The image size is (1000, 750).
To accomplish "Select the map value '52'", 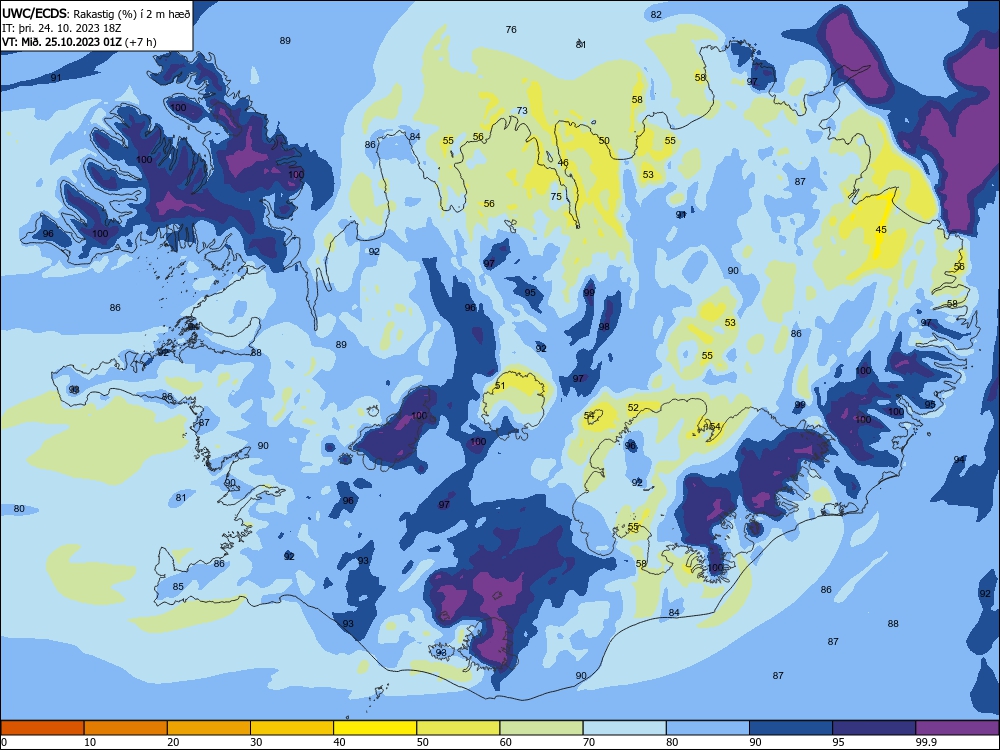I will tap(633, 408).
